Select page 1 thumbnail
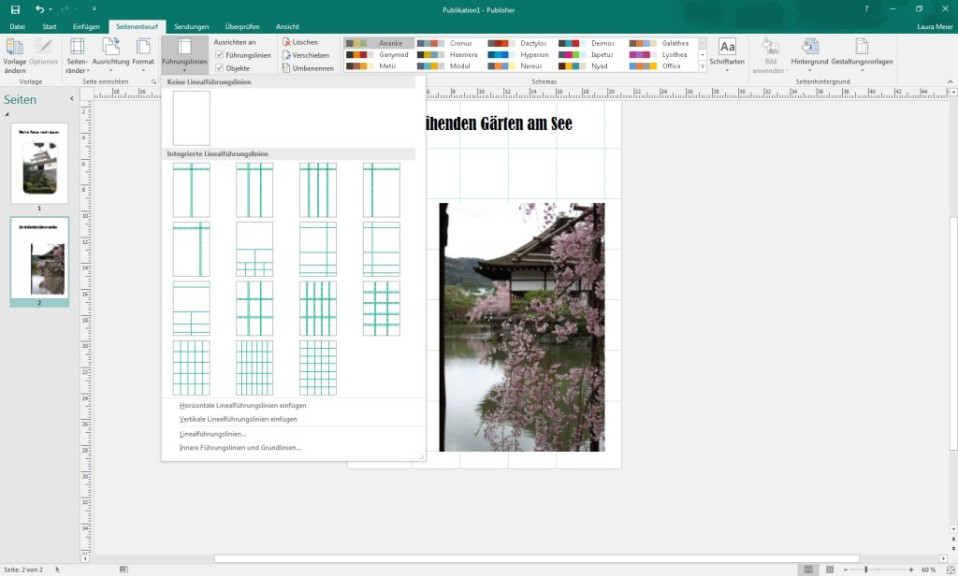 coord(40,164)
